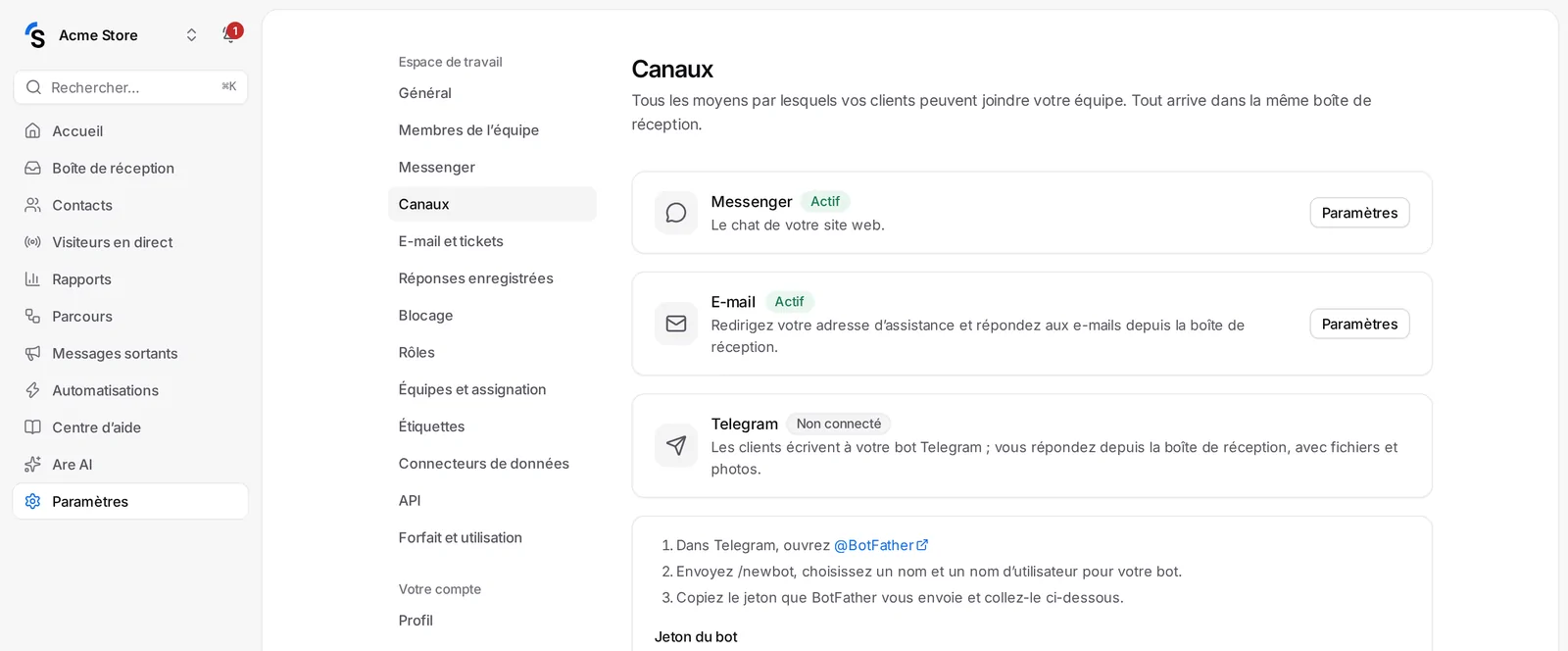Click the Boîte de réception inbox icon
Viewport: 1568px width, 651px height.
(x=32, y=168)
